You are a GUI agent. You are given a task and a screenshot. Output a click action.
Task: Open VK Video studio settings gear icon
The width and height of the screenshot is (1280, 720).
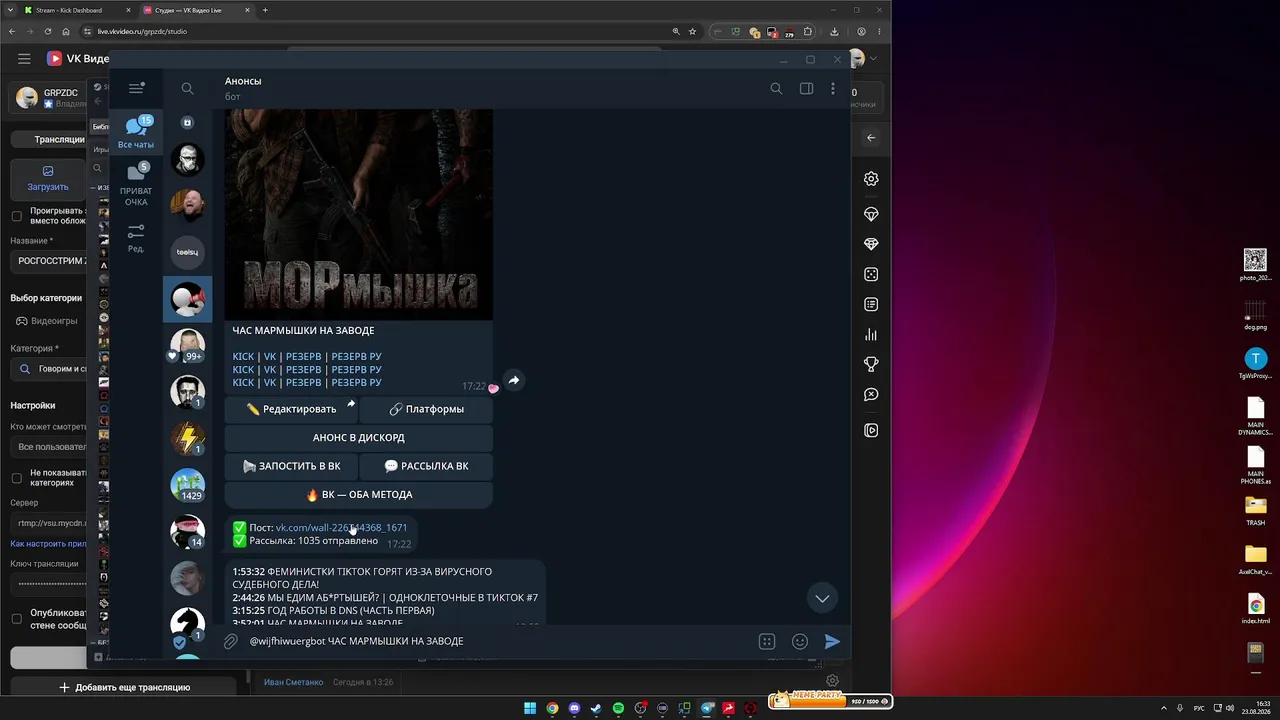coord(871,179)
